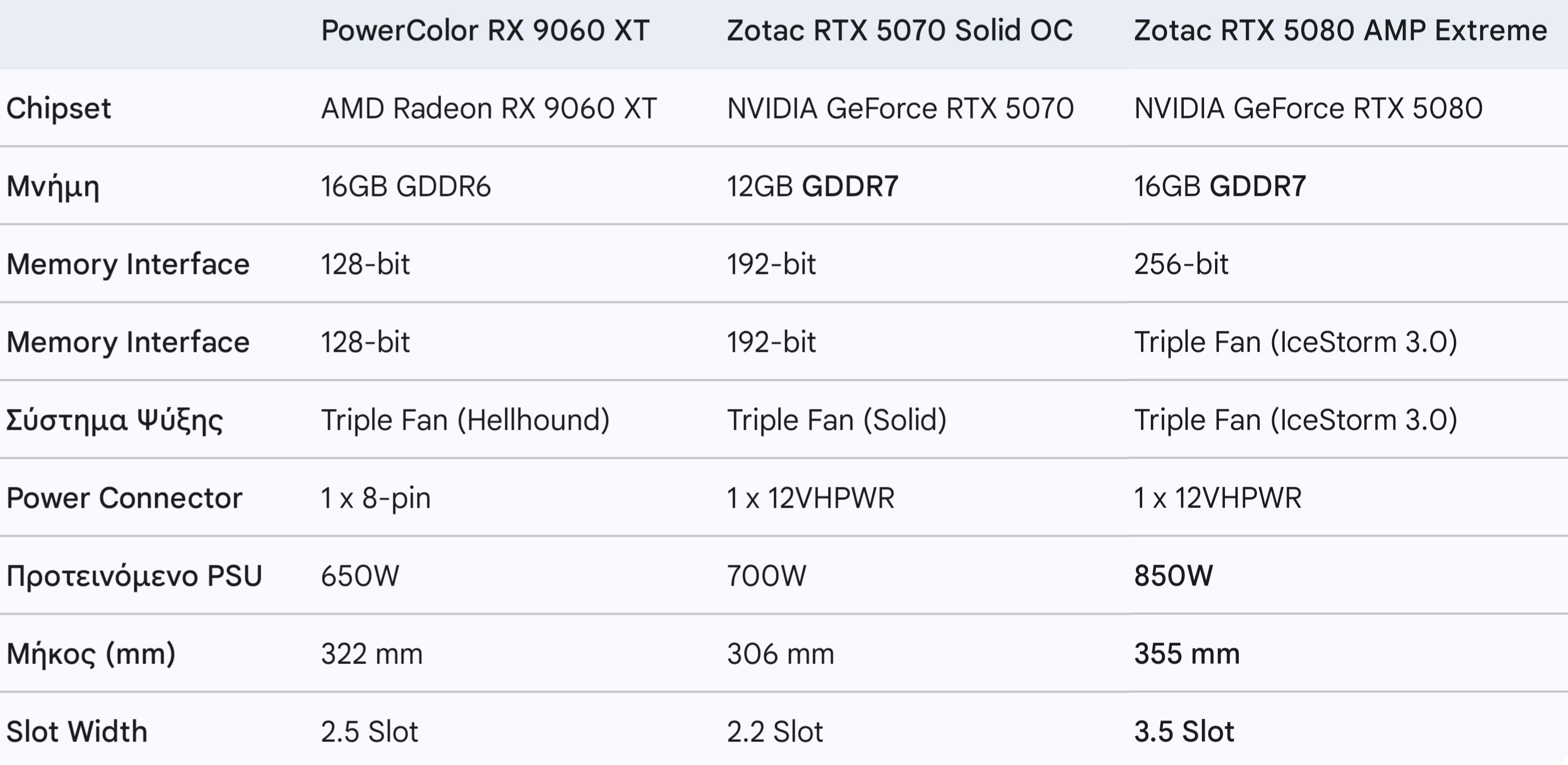Select the Προτεινόμενο PSU row label

pyautogui.click(x=134, y=577)
